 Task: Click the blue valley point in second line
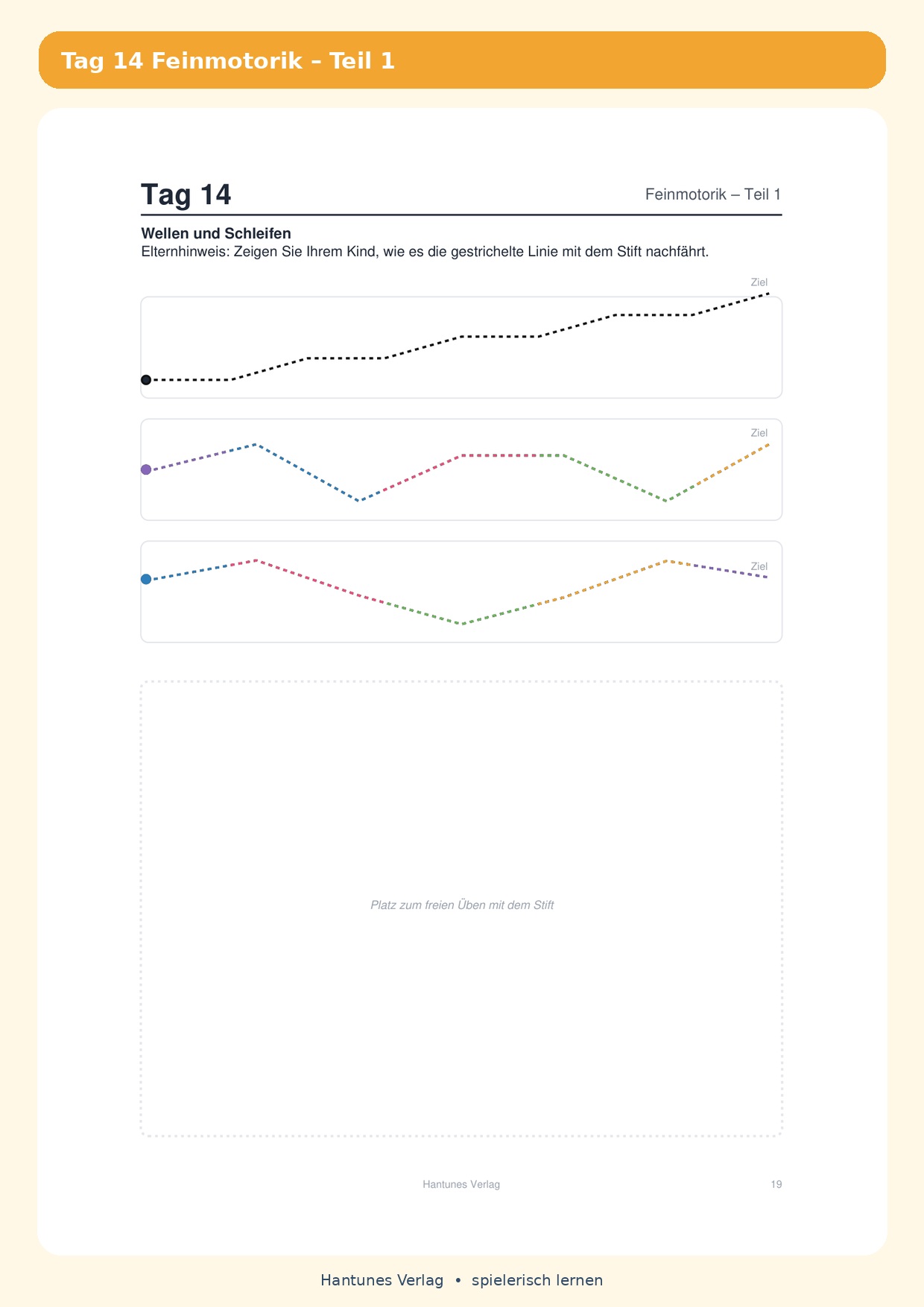coord(360,500)
